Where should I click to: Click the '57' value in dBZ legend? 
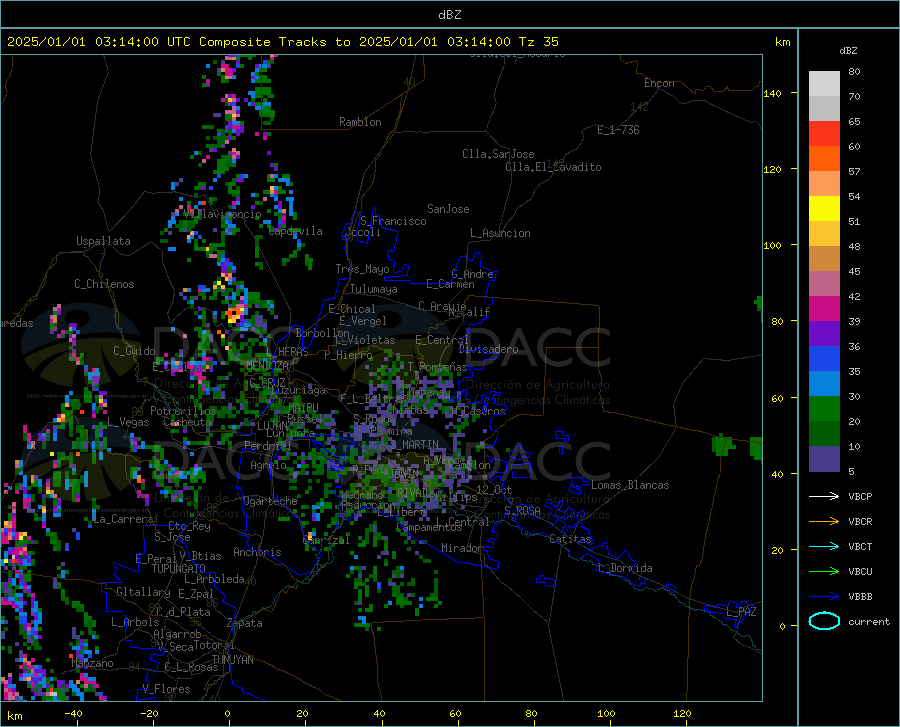pos(854,172)
